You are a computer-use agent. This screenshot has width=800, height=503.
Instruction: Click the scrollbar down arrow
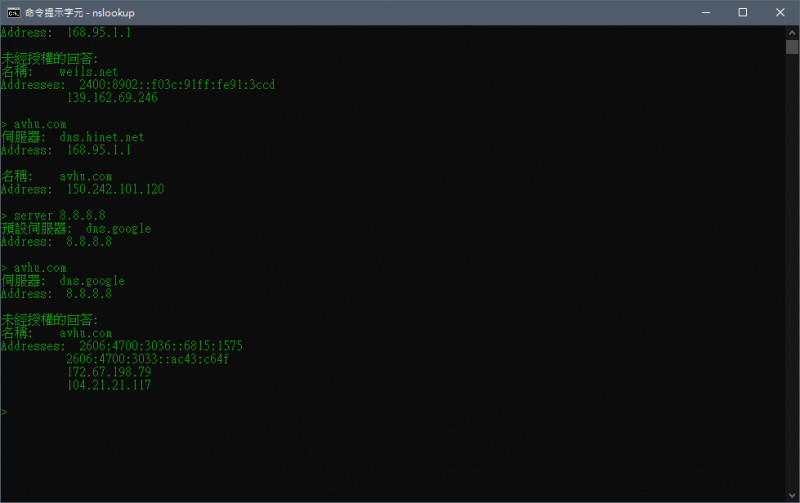[x=792, y=495]
